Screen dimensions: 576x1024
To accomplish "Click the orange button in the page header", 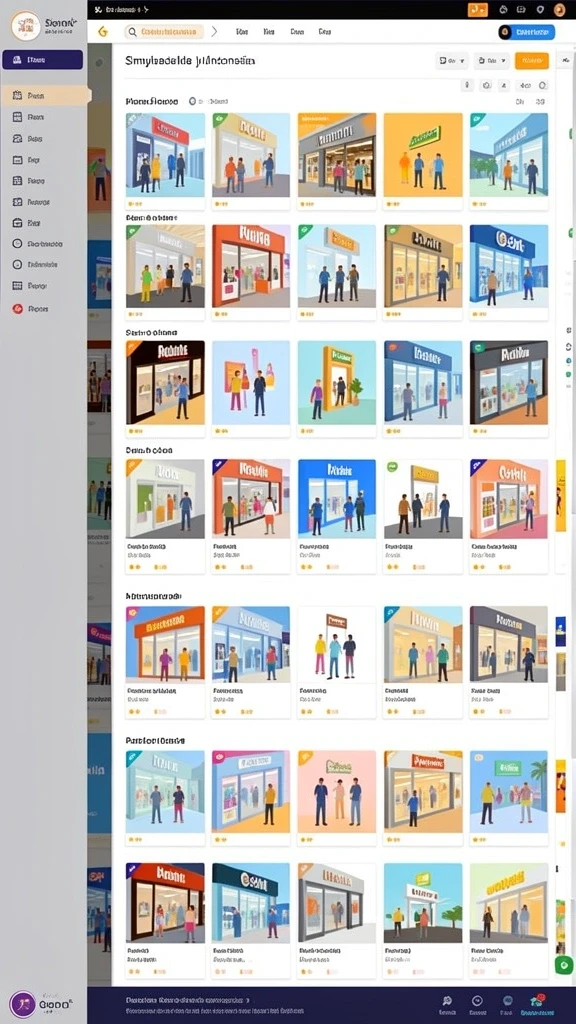I will [532, 61].
